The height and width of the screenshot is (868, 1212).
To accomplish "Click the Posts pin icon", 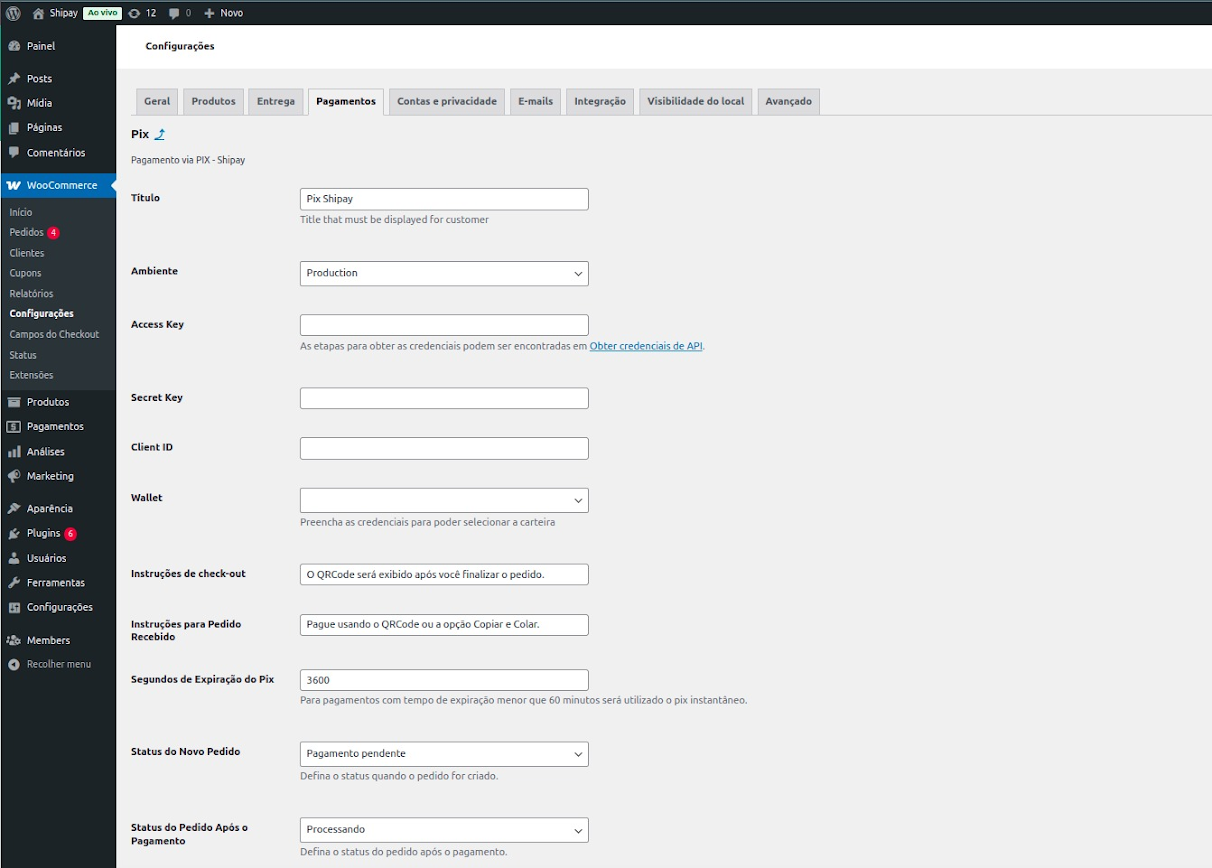I will [14, 79].
